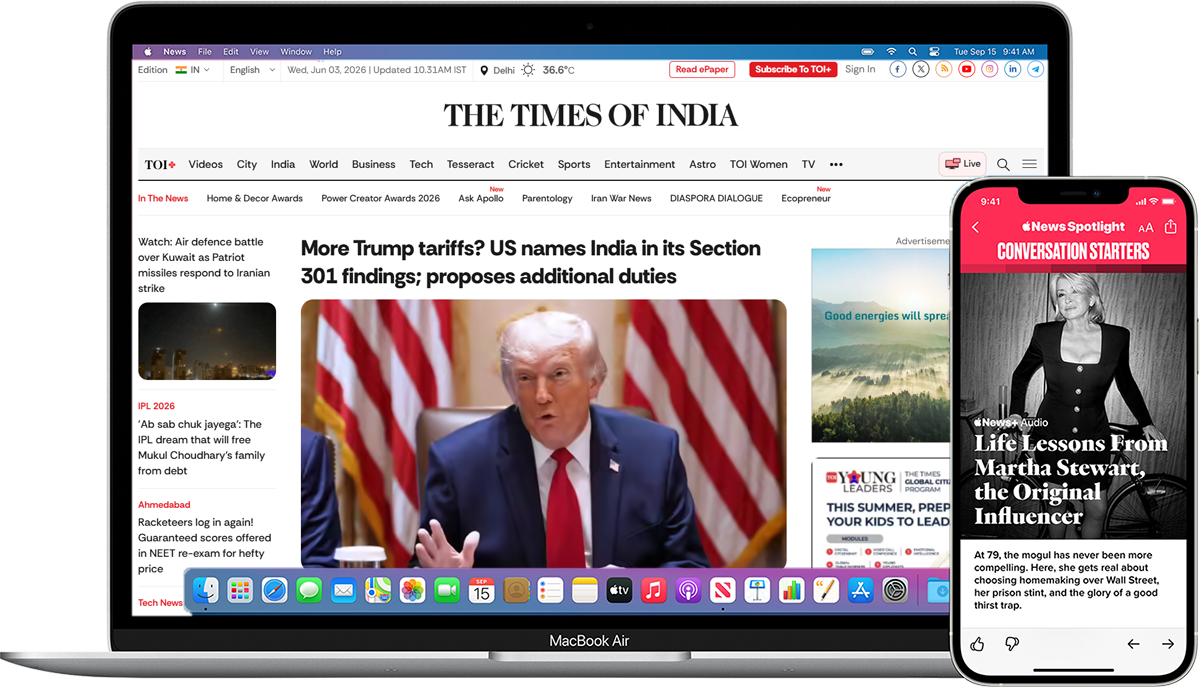
Task: Tap the thumbs down icon on iPhone
Action: pyautogui.click(x=1011, y=644)
